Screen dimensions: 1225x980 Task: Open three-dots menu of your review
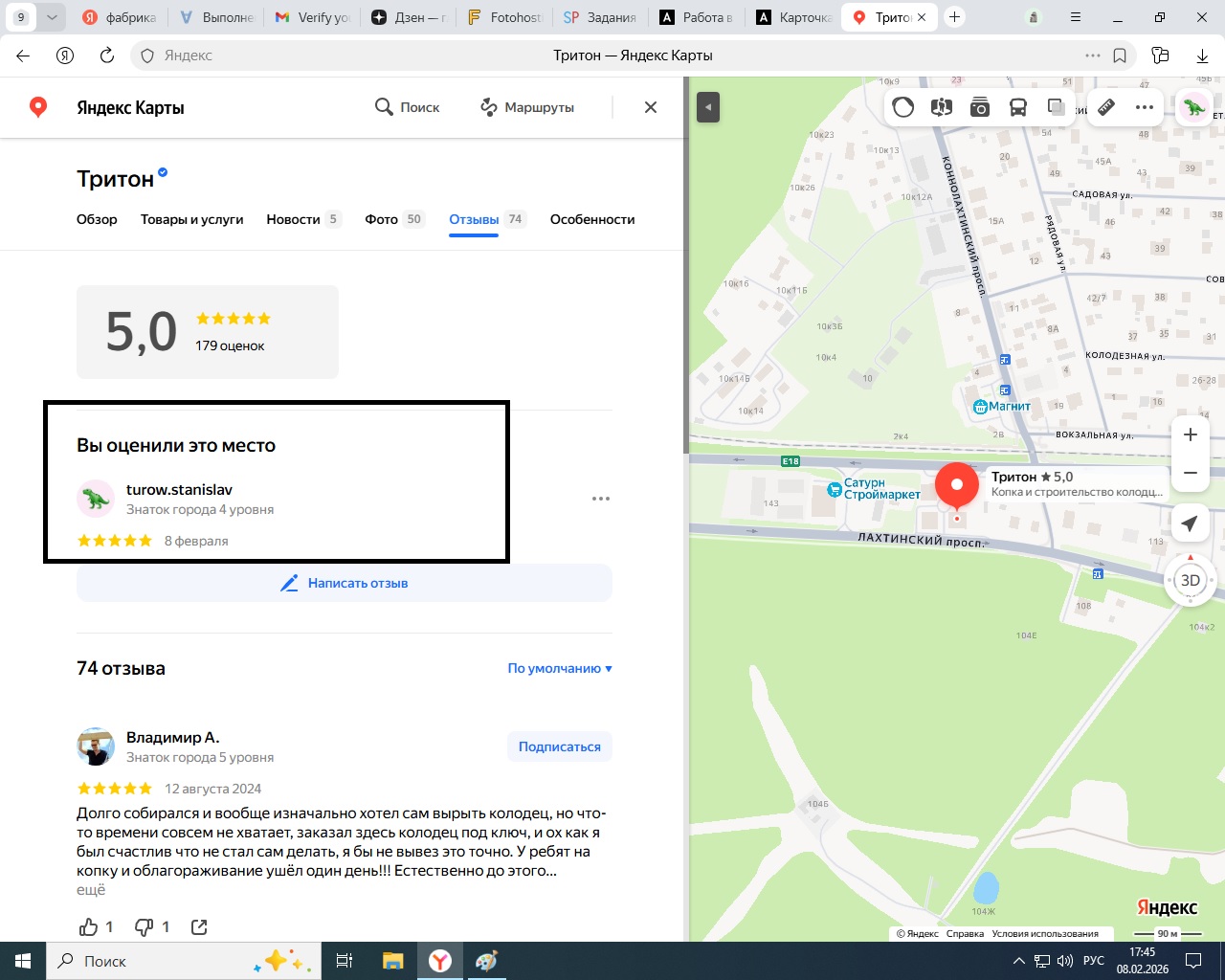[x=601, y=499]
